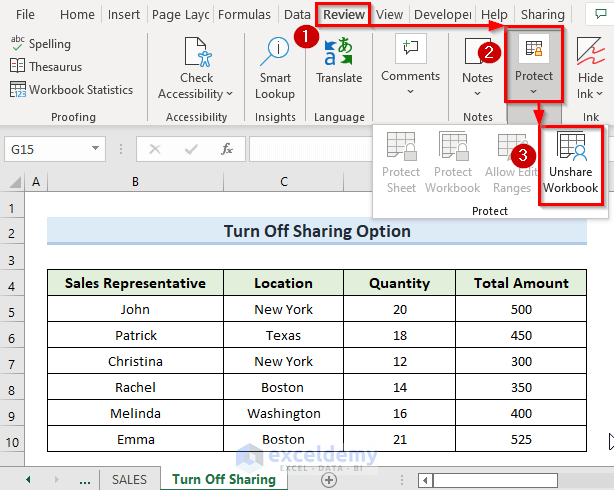Open the File menu
This screenshot has width=614, height=490.
(x=25, y=15)
